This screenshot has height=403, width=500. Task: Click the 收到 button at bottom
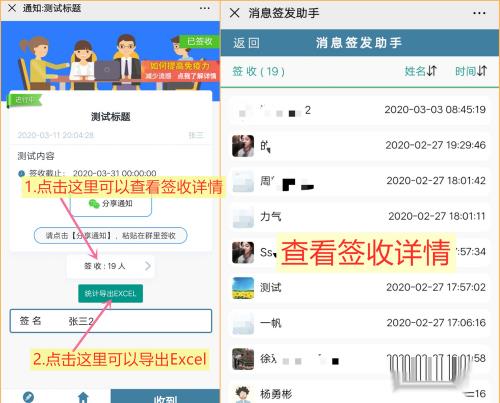(x=165, y=397)
